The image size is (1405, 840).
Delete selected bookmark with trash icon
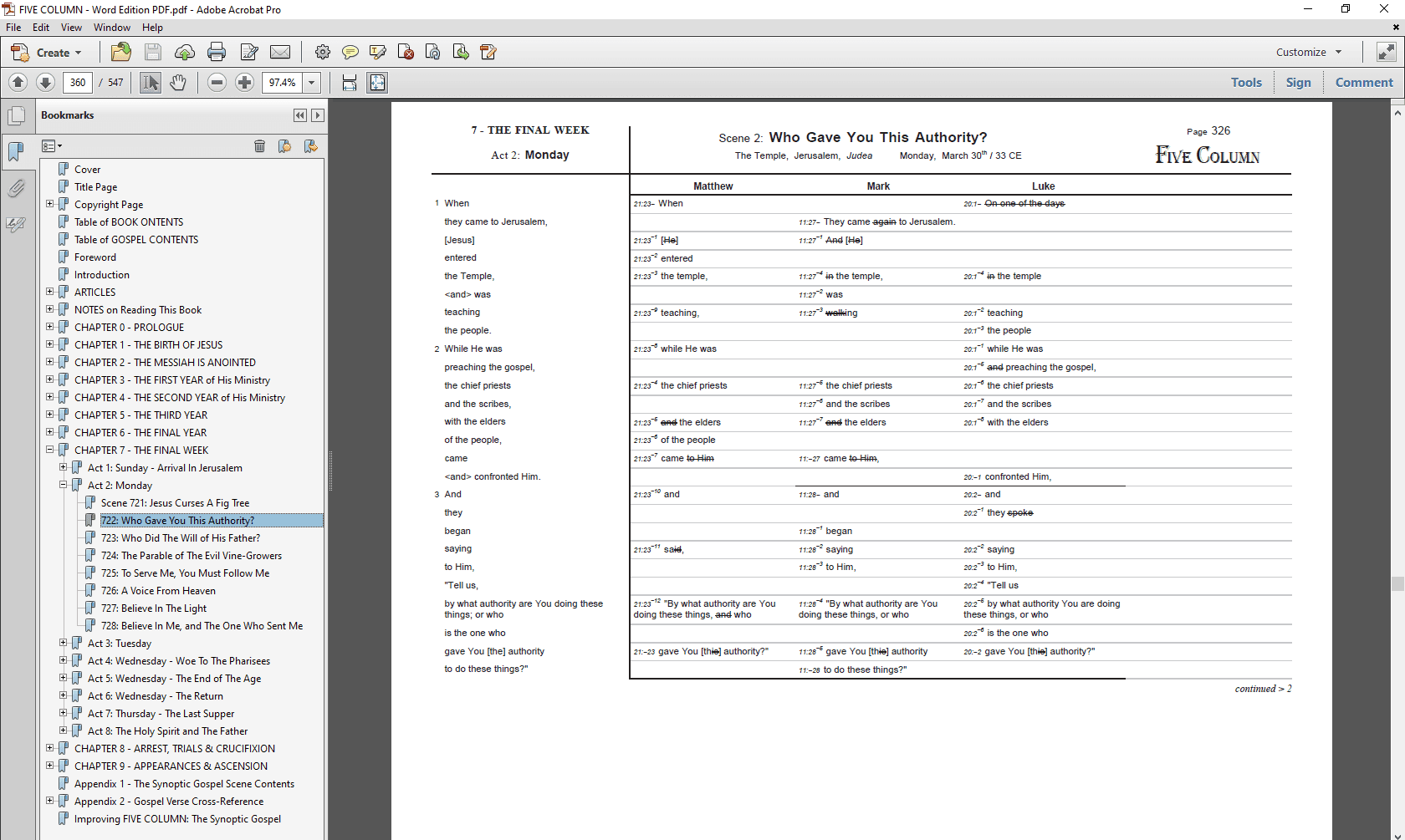point(259,146)
